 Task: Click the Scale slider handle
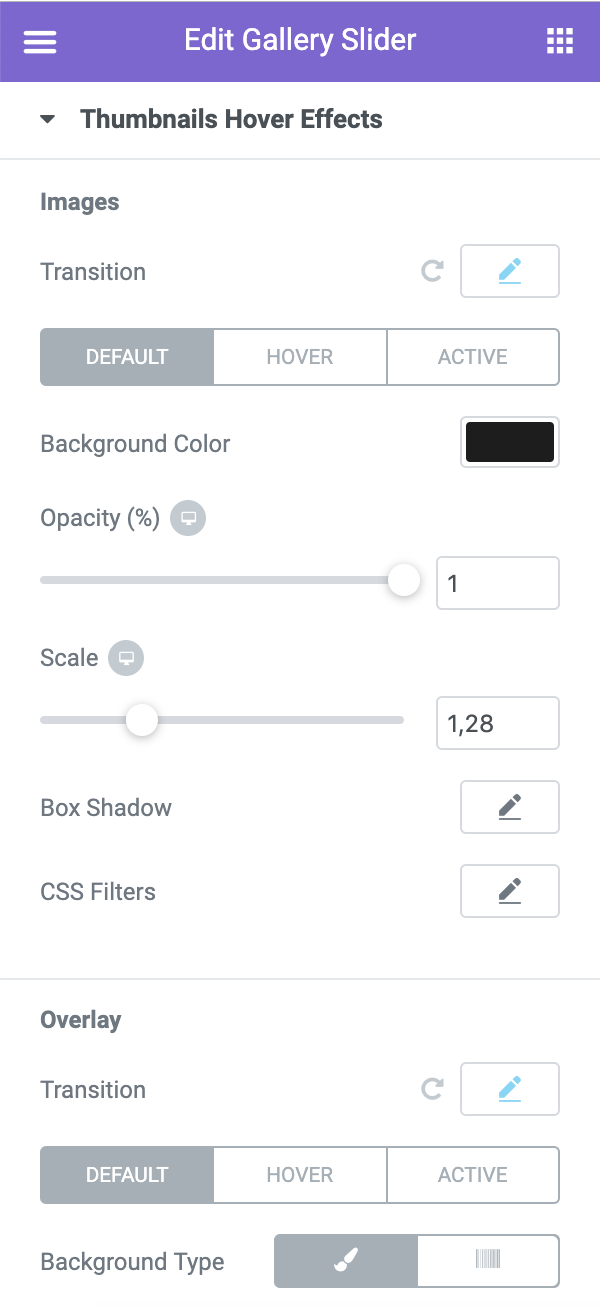pos(142,719)
